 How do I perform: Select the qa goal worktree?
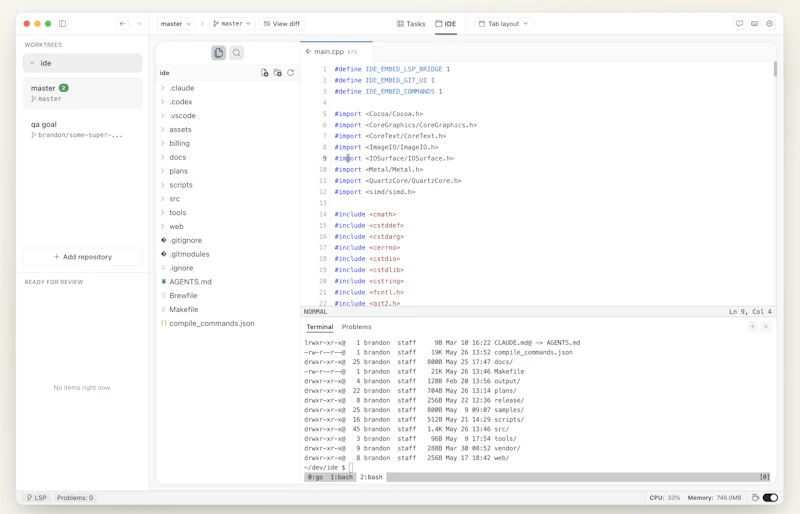[83, 129]
